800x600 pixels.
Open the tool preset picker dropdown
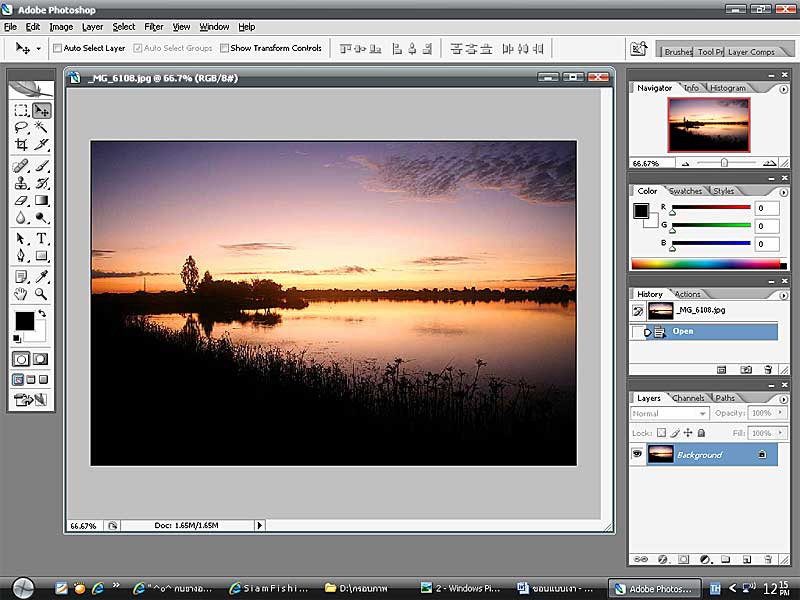38,49
